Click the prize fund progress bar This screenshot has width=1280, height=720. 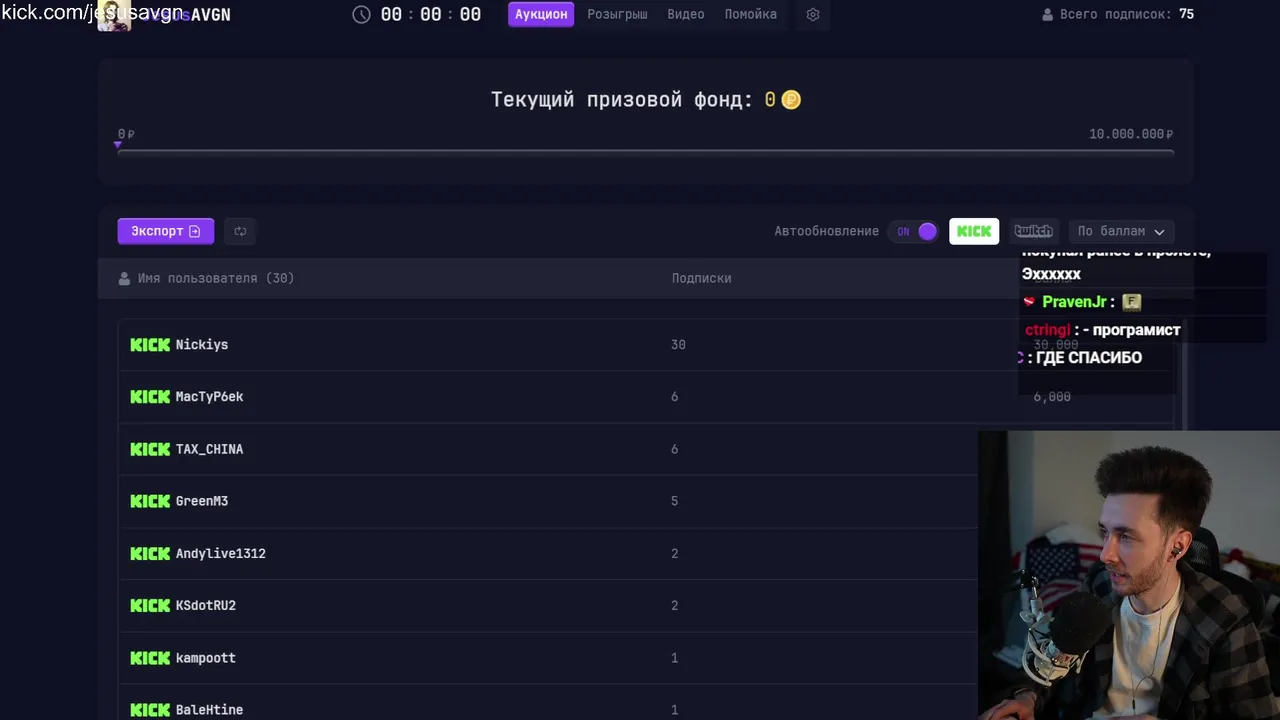pyautogui.click(x=646, y=152)
